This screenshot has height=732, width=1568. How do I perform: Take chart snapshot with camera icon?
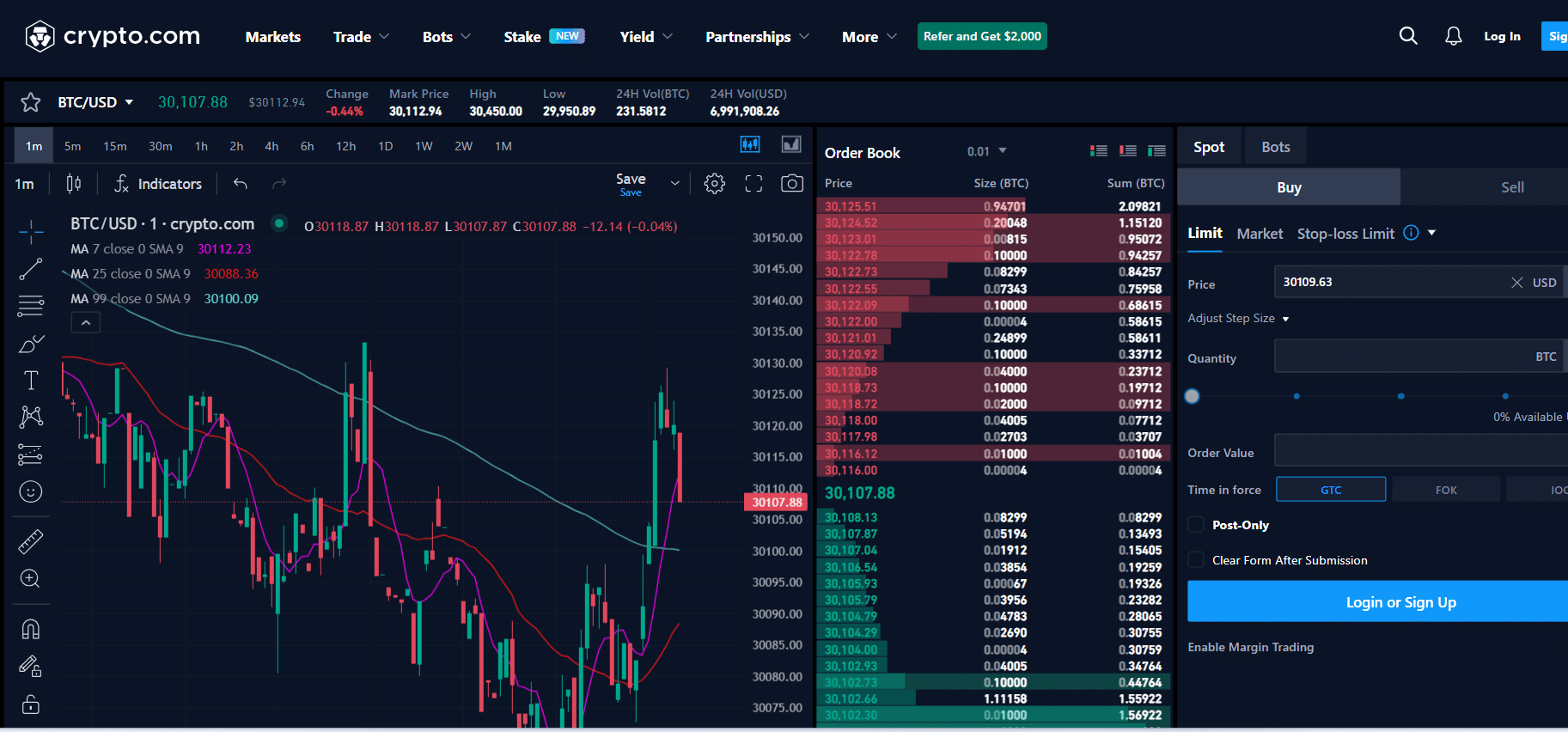(792, 184)
